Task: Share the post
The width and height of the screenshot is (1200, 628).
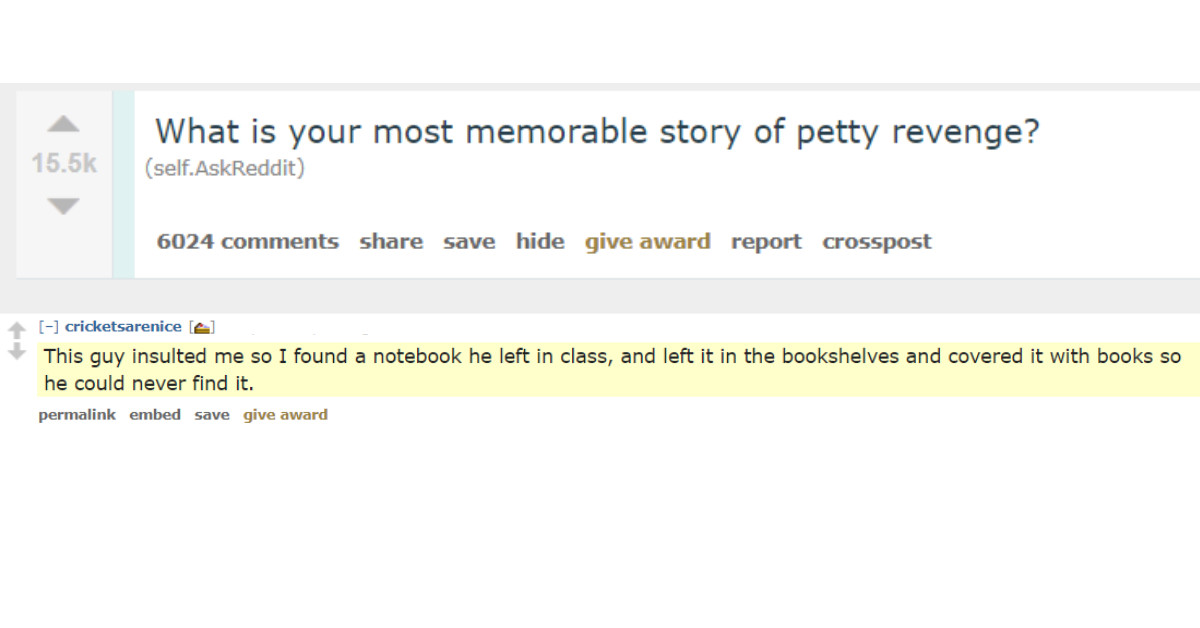Action: pos(391,241)
